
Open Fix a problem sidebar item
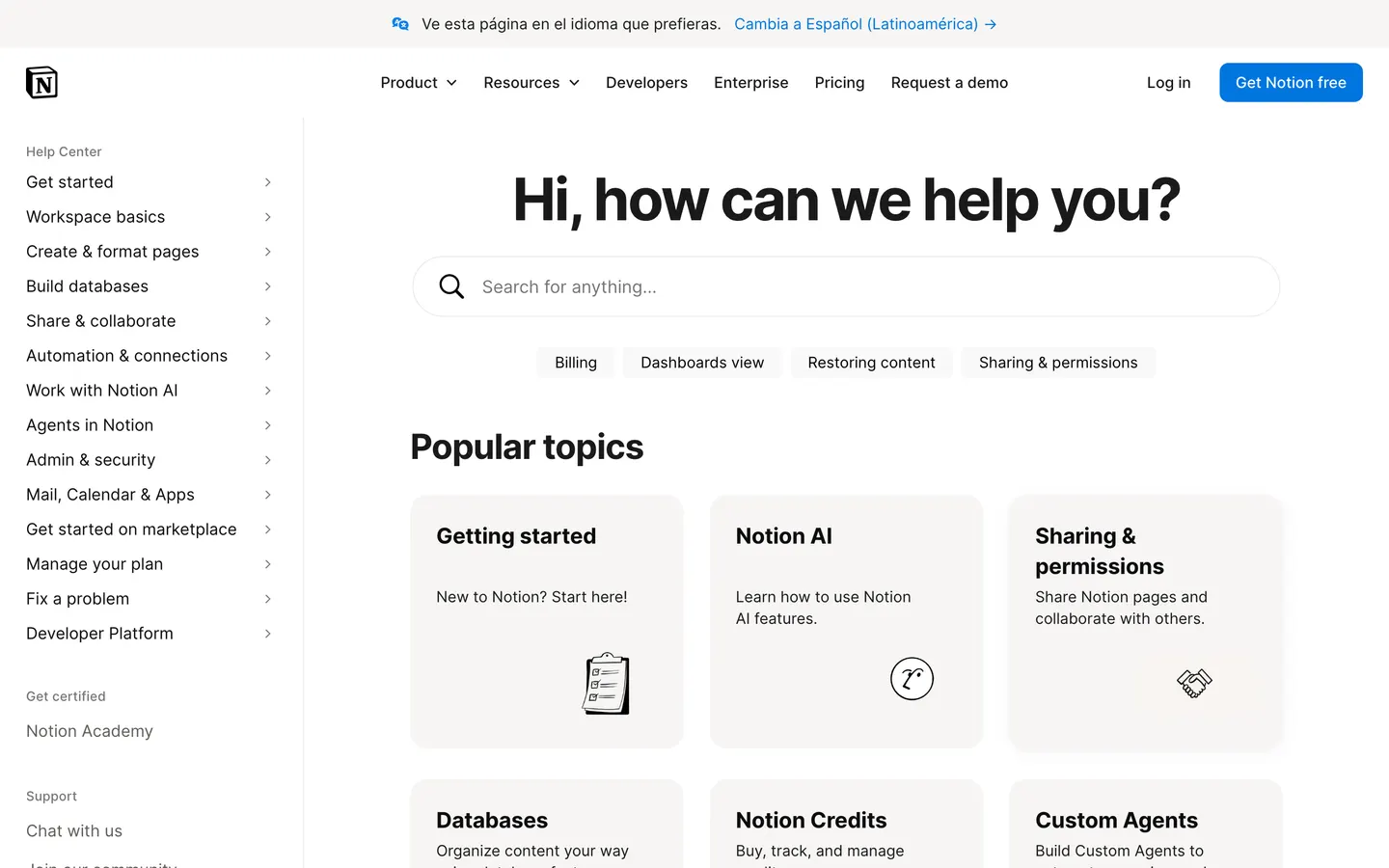click(77, 599)
